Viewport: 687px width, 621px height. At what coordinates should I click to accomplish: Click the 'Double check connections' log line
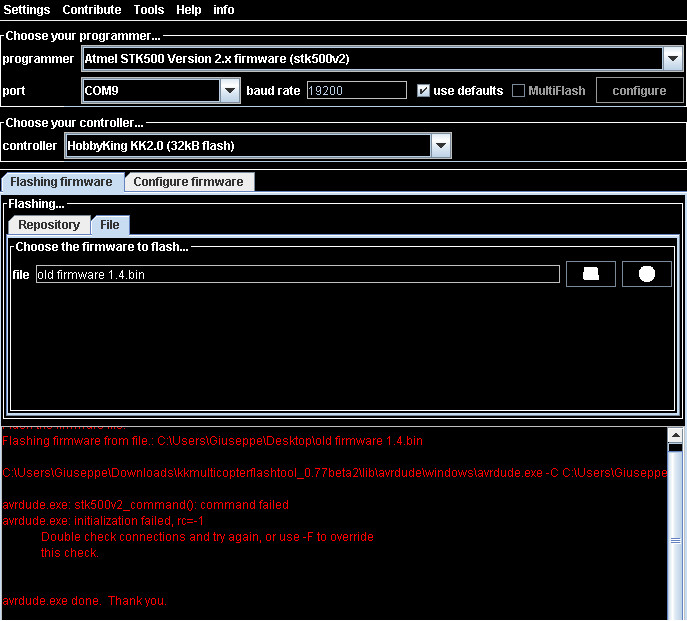(207, 537)
